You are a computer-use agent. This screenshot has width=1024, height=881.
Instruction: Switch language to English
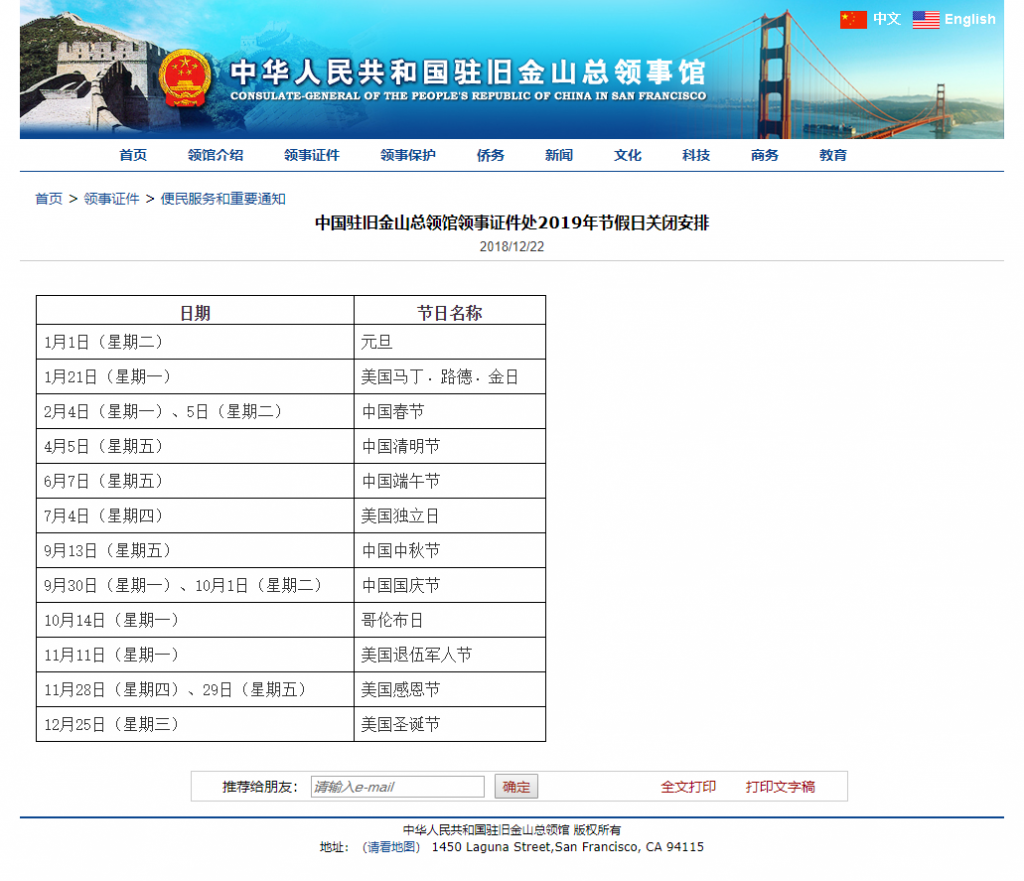click(x=969, y=19)
